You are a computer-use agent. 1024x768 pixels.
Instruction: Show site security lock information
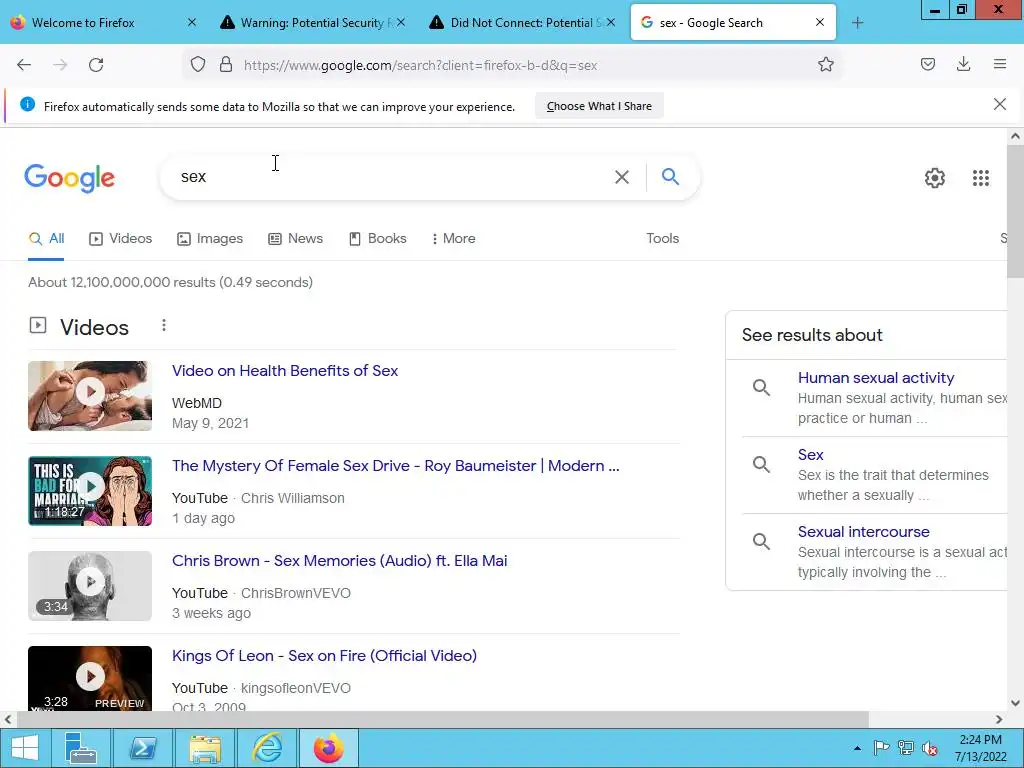[x=226, y=65]
